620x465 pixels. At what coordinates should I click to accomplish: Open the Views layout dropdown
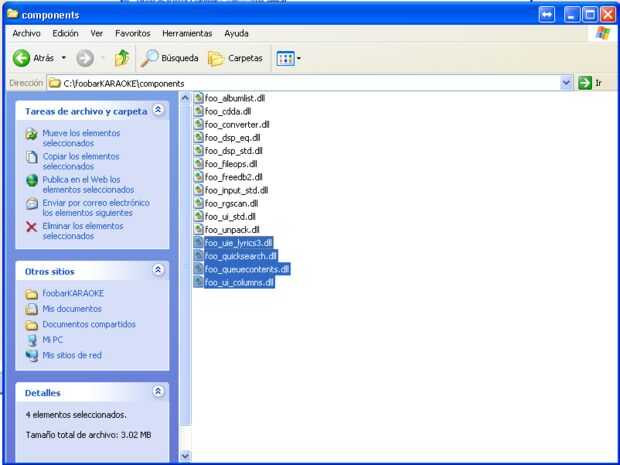tap(289, 59)
